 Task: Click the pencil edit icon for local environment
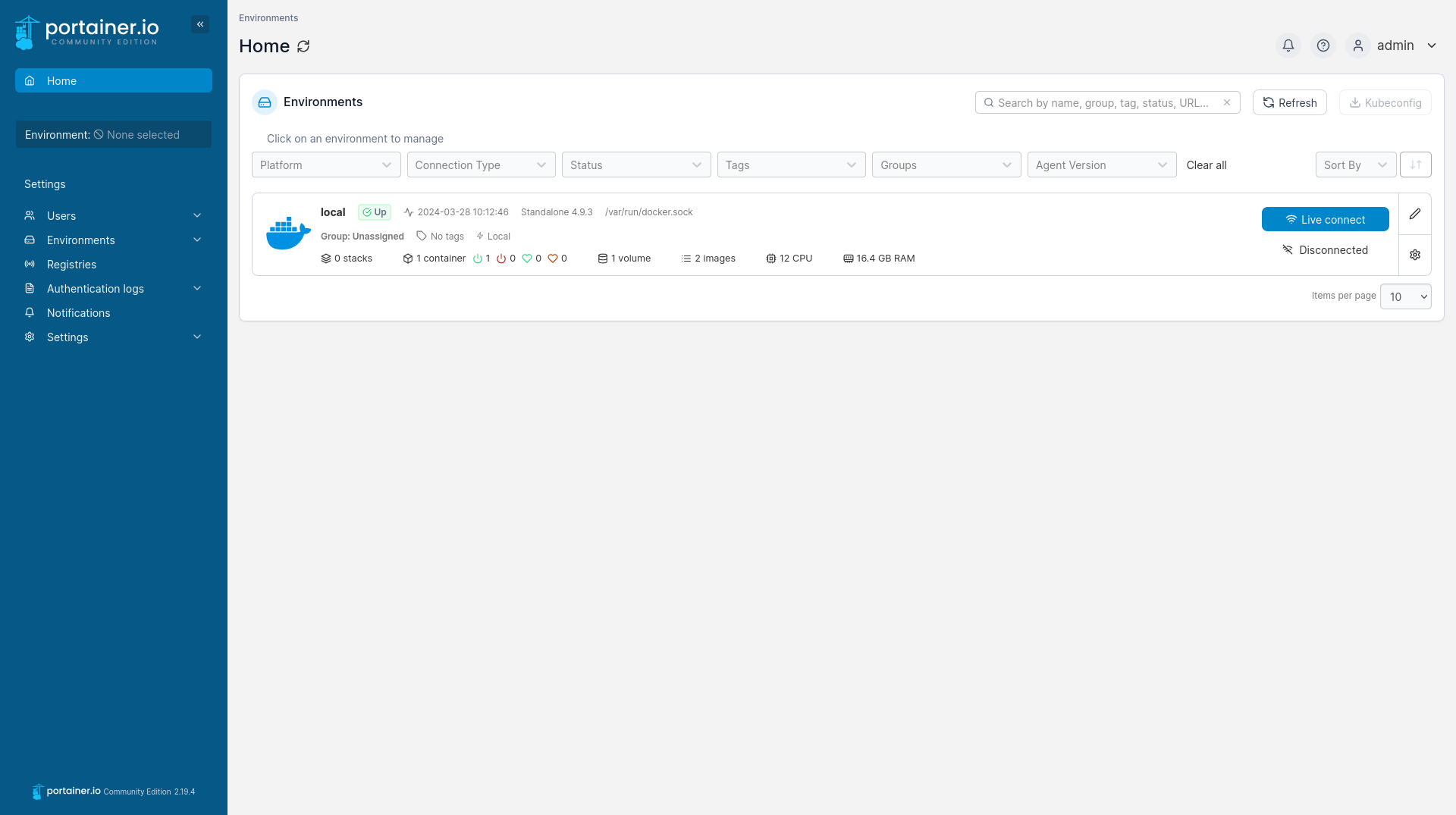(x=1414, y=214)
